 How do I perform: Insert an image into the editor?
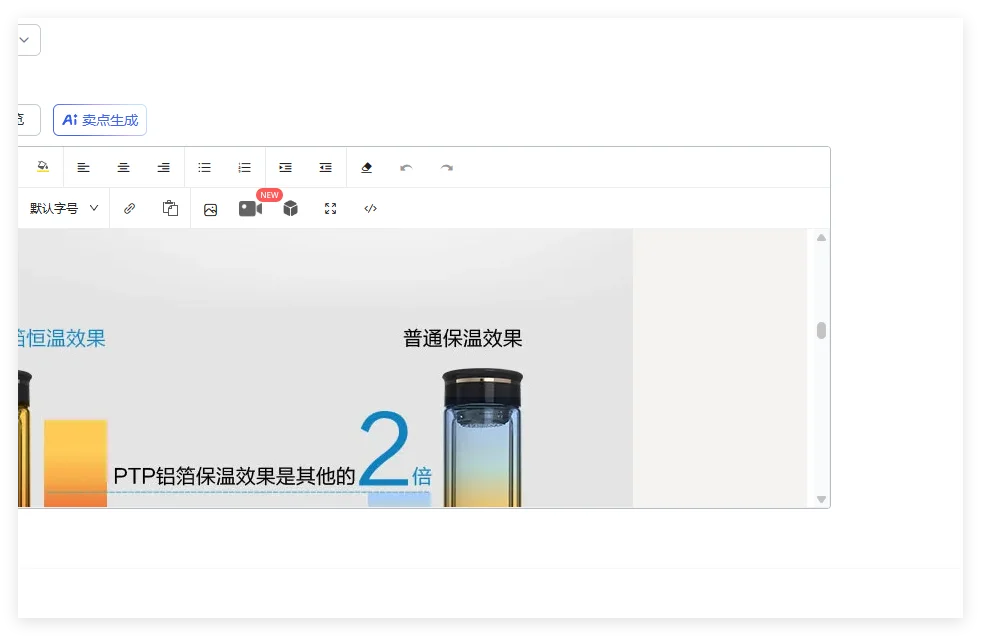(x=211, y=209)
